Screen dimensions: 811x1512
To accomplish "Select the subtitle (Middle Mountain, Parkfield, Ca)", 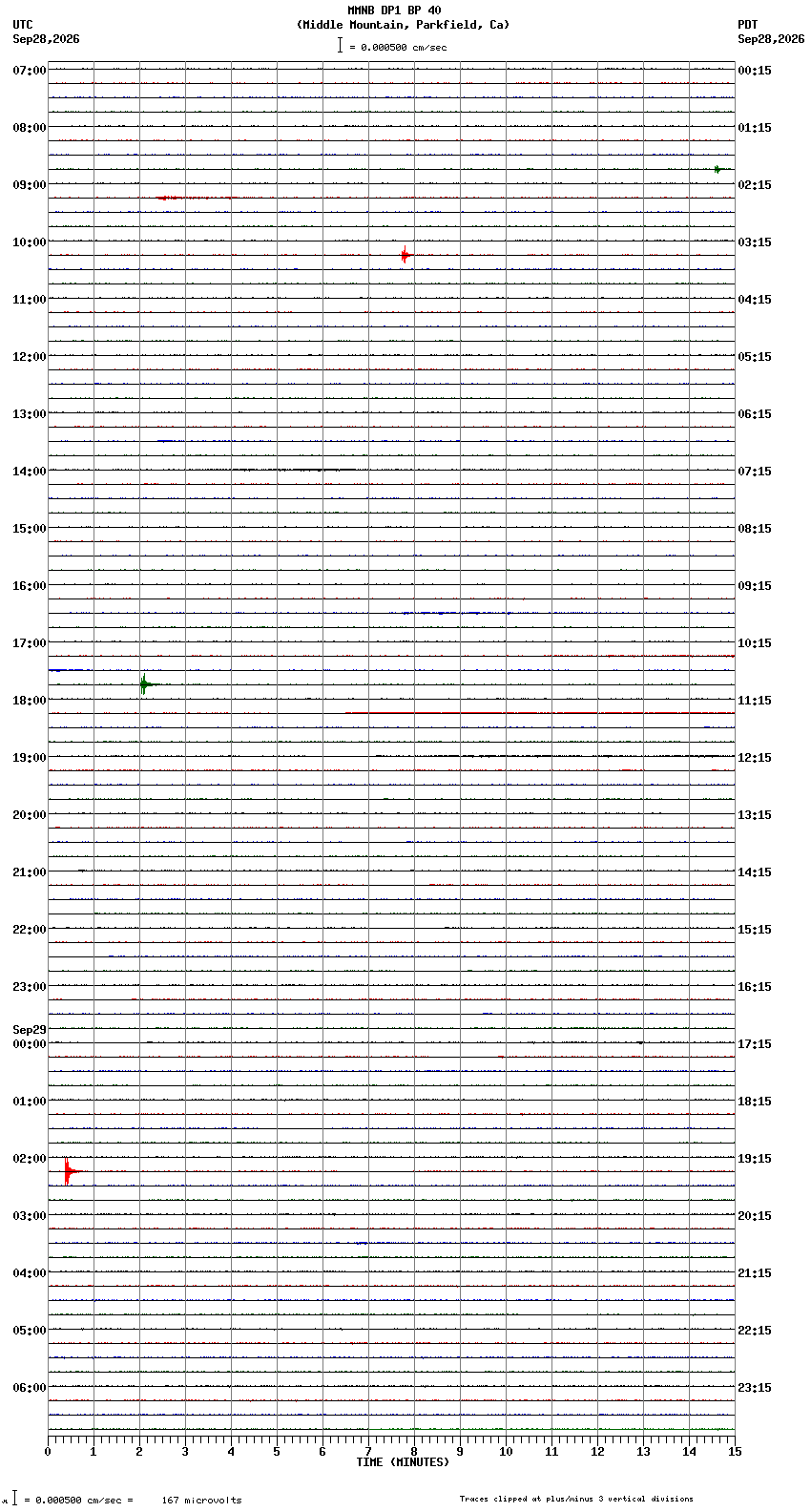I will click(403, 25).
